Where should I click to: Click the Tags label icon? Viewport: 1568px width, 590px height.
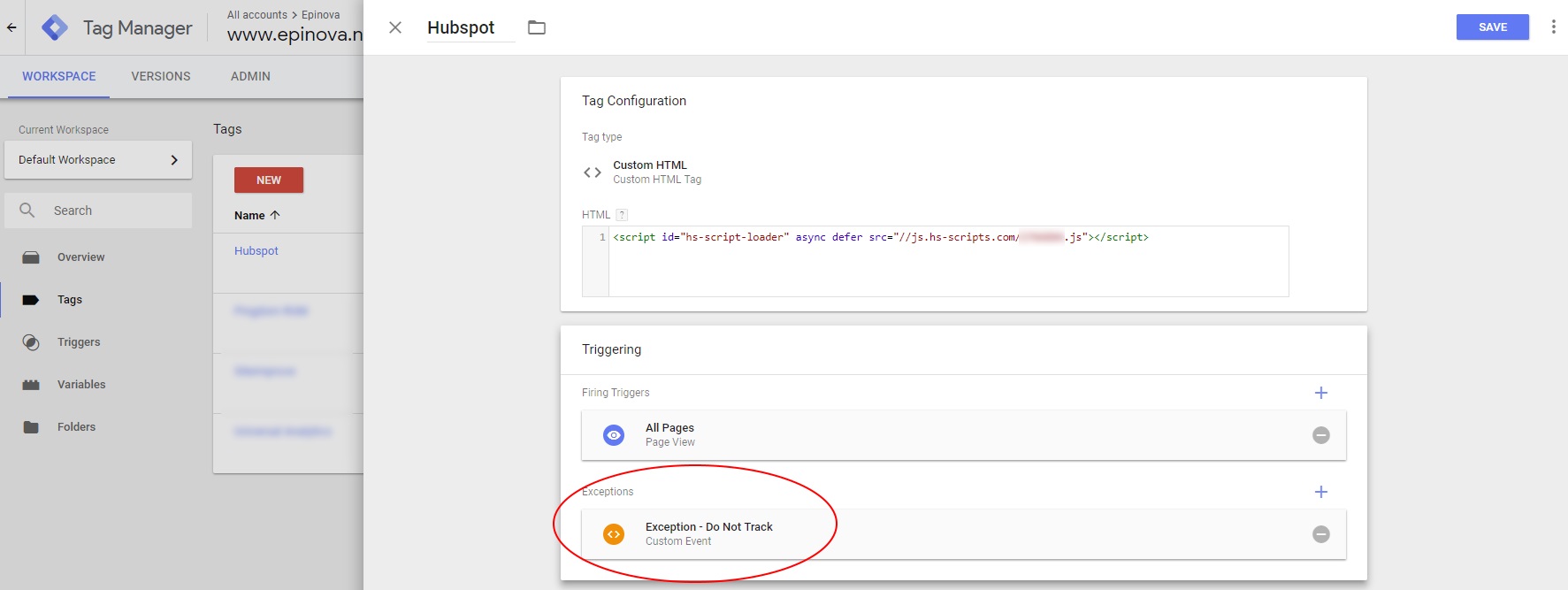pos(31,300)
